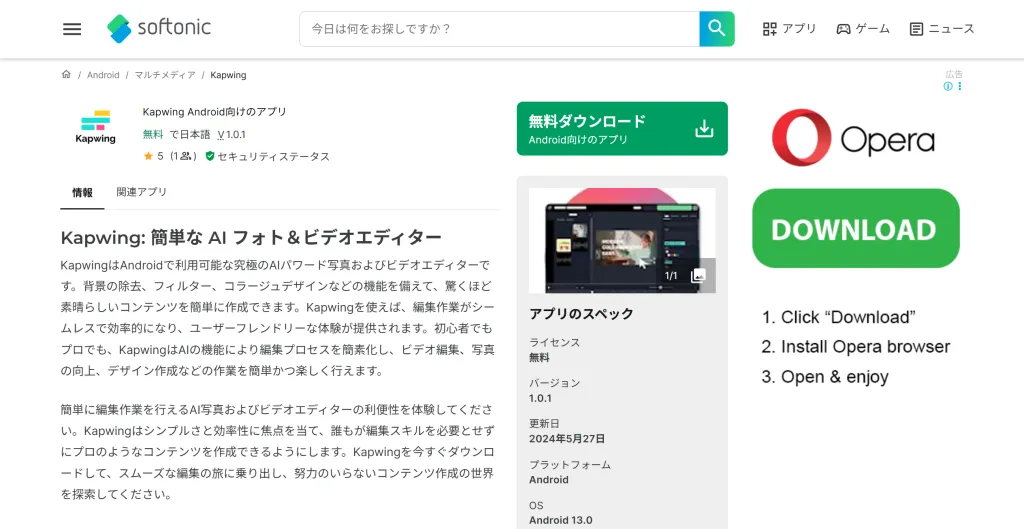
Task: Click the マルチメディア breadcrumb link
Action: [x=165, y=75]
